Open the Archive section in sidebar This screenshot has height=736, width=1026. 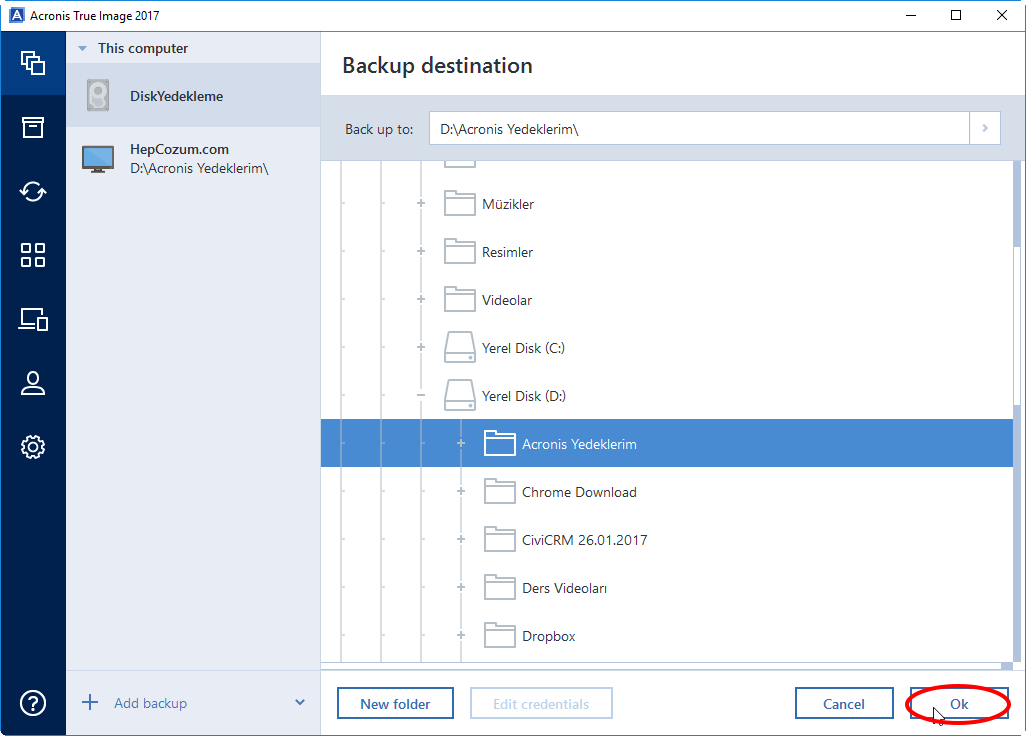coord(33,128)
